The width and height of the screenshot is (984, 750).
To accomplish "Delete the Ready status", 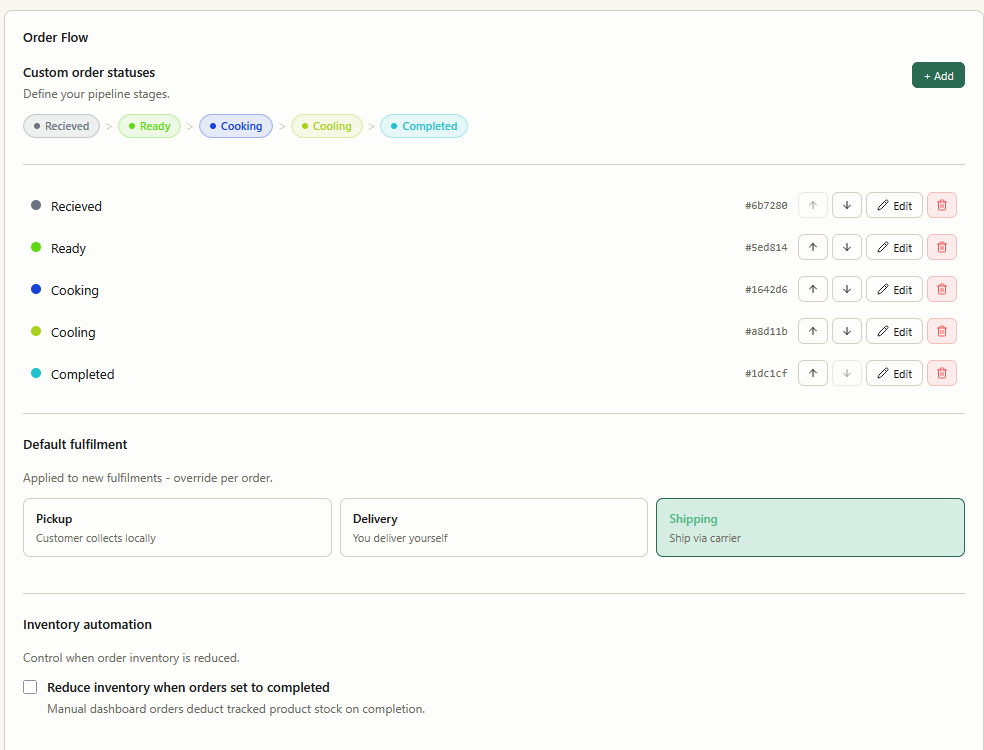I will pyautogui.click(x=941, y=247).
